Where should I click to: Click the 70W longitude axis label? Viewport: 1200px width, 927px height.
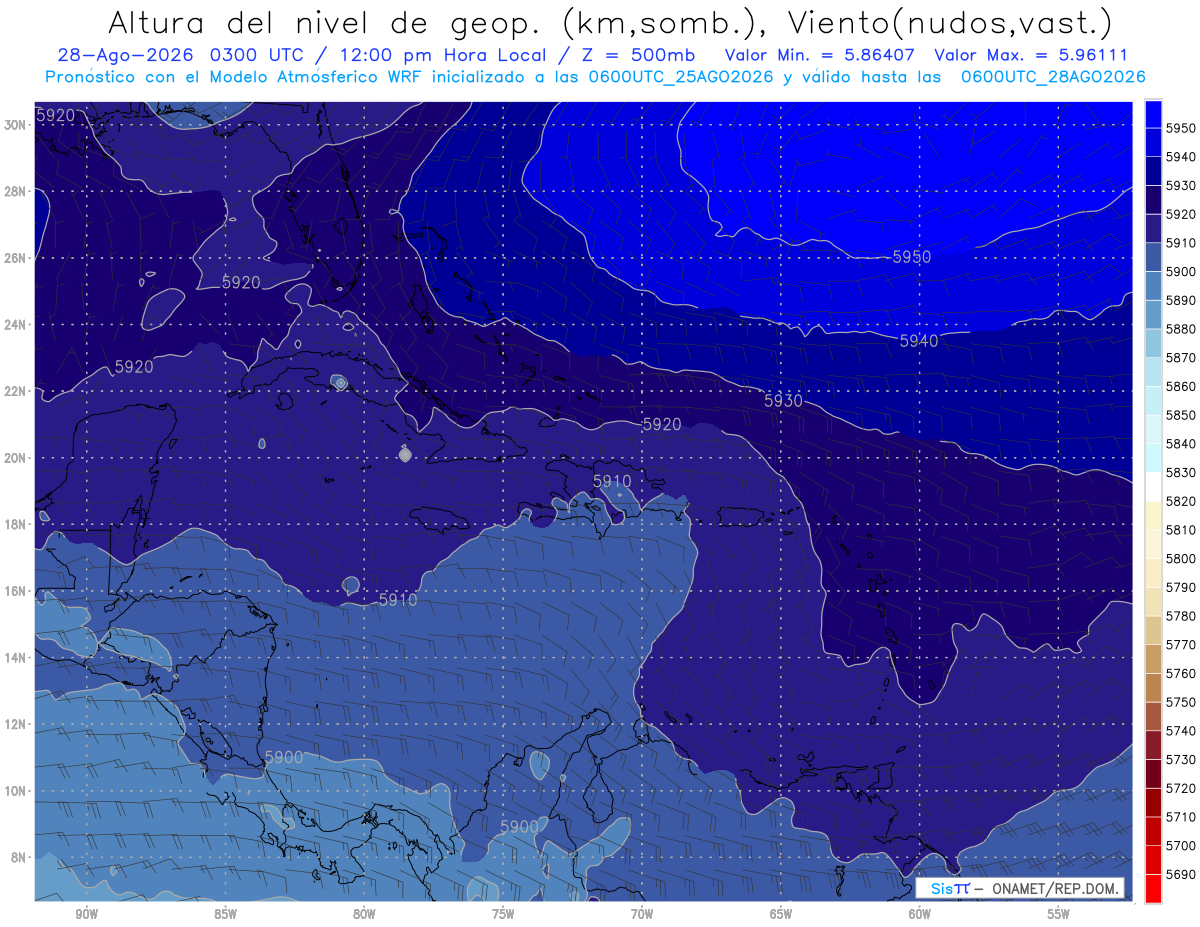click(x=642, y=915)
